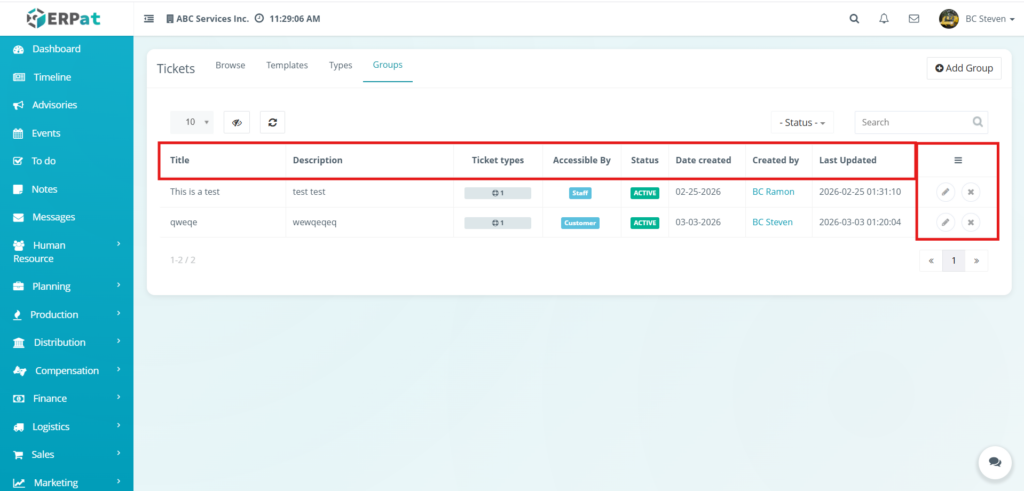Open BC Ramon creator link

(773, 192)
